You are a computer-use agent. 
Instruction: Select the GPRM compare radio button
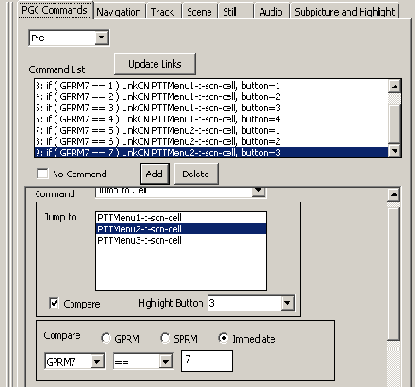tap(106, 338)
